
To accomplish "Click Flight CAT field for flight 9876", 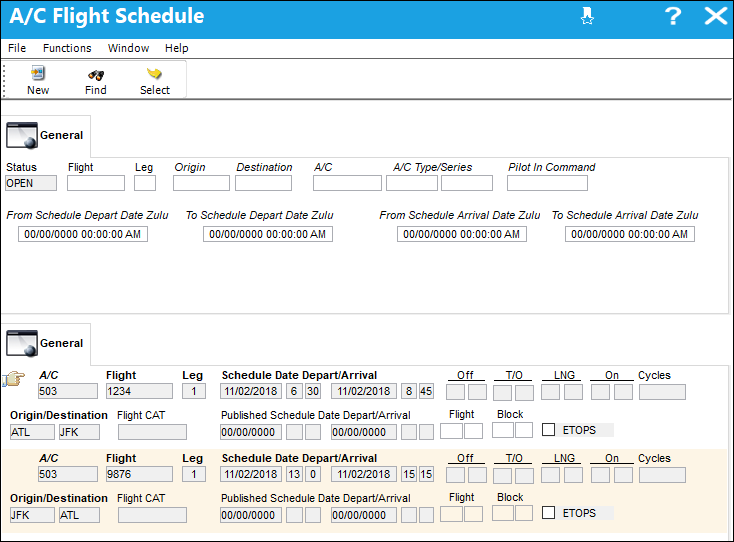I will click(152, 515).
